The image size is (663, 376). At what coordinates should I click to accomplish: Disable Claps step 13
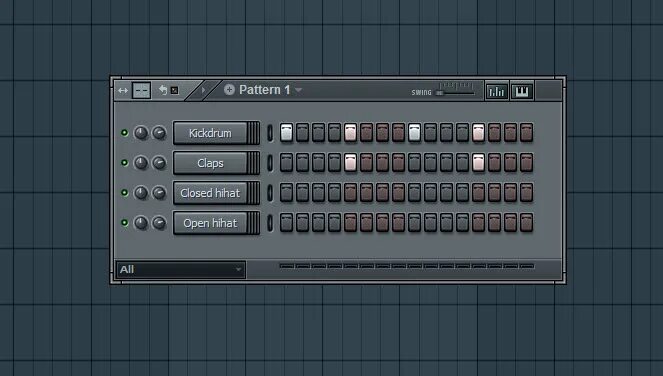tap(478, 162)
